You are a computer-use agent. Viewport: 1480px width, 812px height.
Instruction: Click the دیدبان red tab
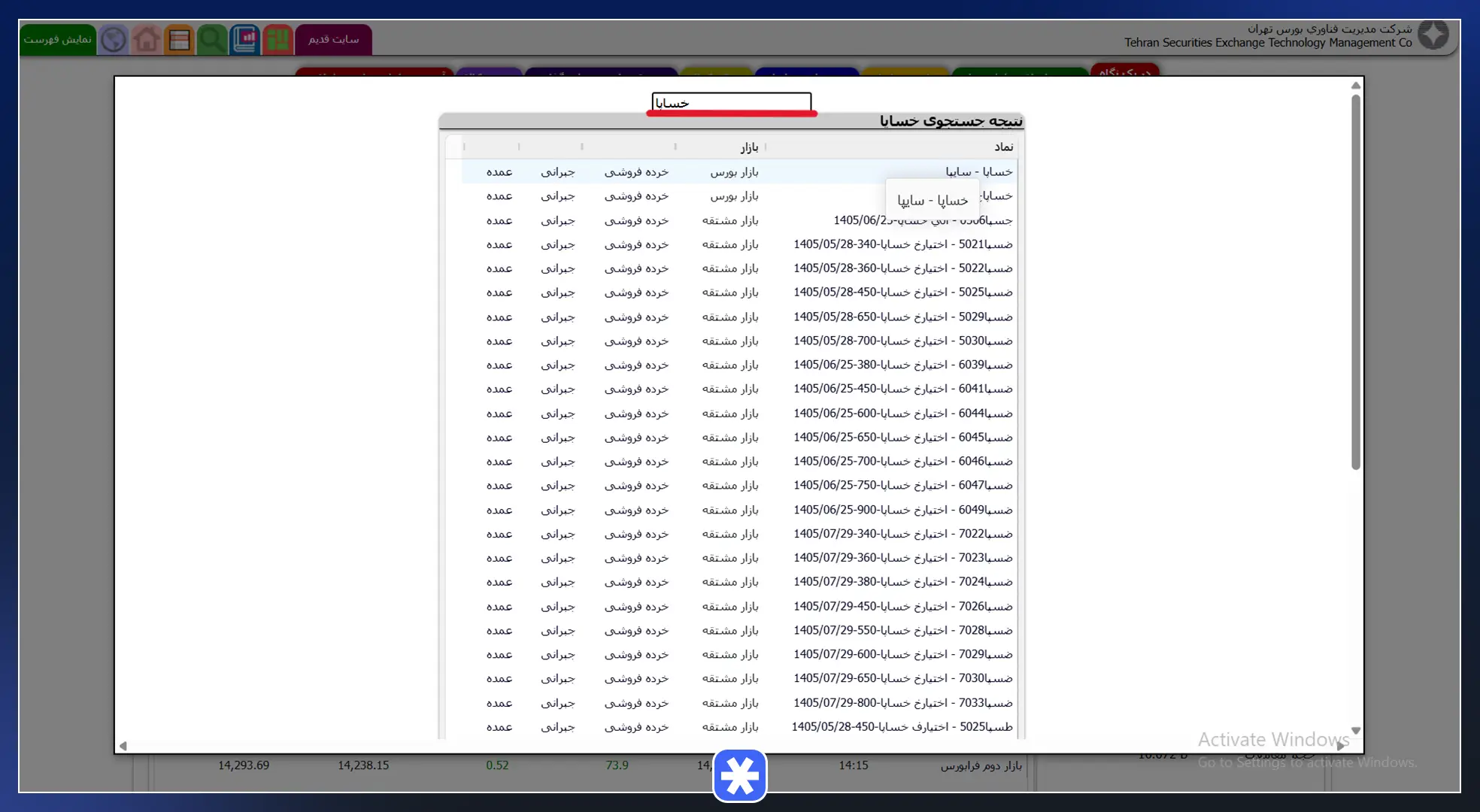[x=1125, y=71]
